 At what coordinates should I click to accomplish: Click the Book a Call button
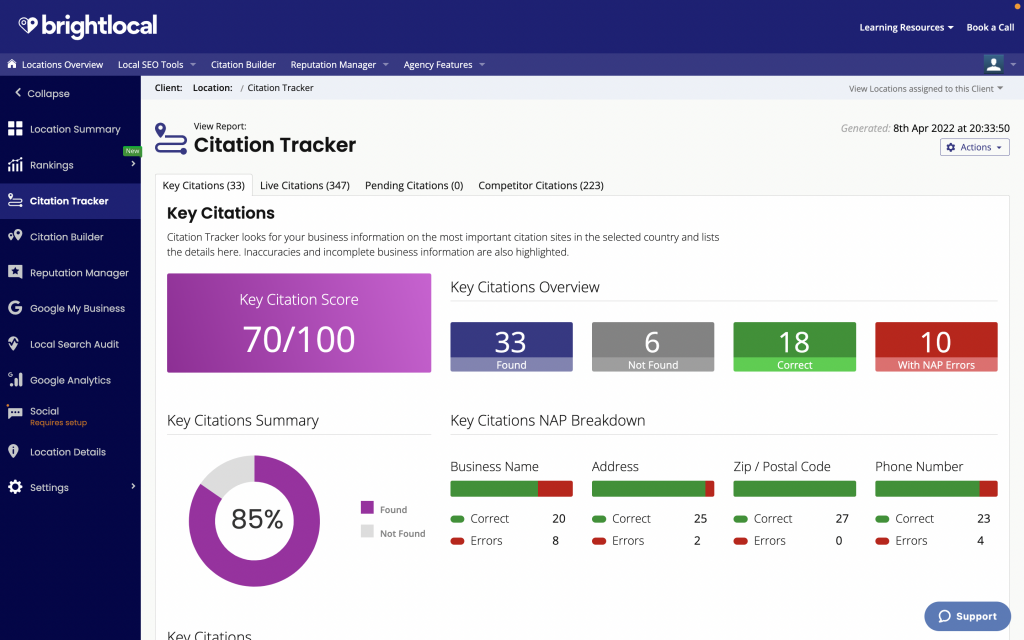[x=989, y=27]
